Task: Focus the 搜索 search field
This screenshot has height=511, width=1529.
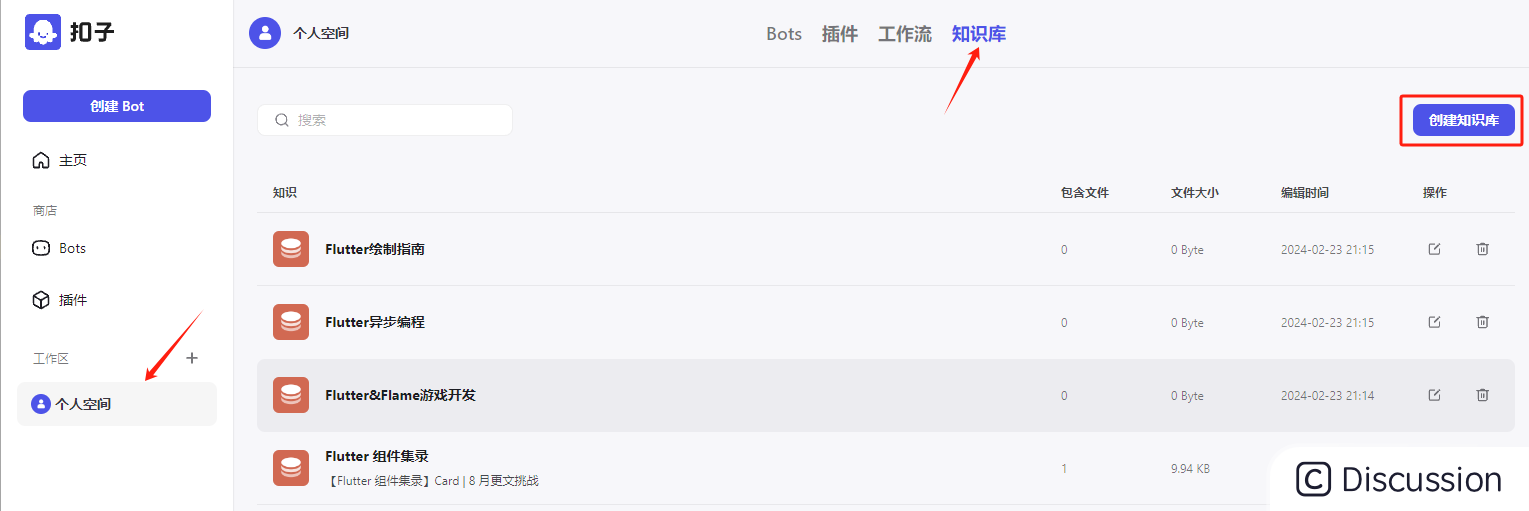Action: tap(385, 120)
